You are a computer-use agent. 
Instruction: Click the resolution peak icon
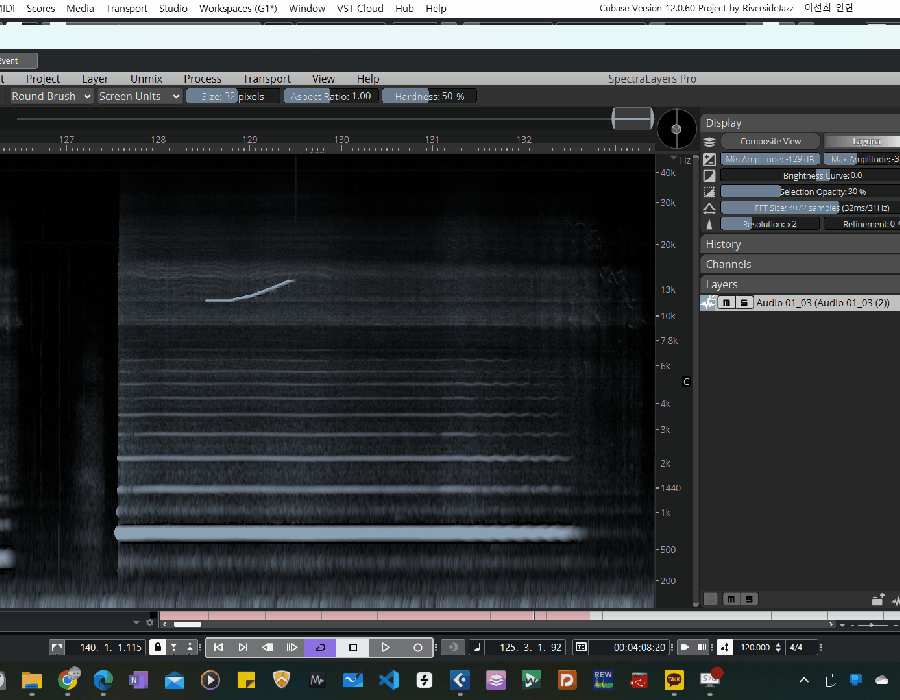coord(709,224)
